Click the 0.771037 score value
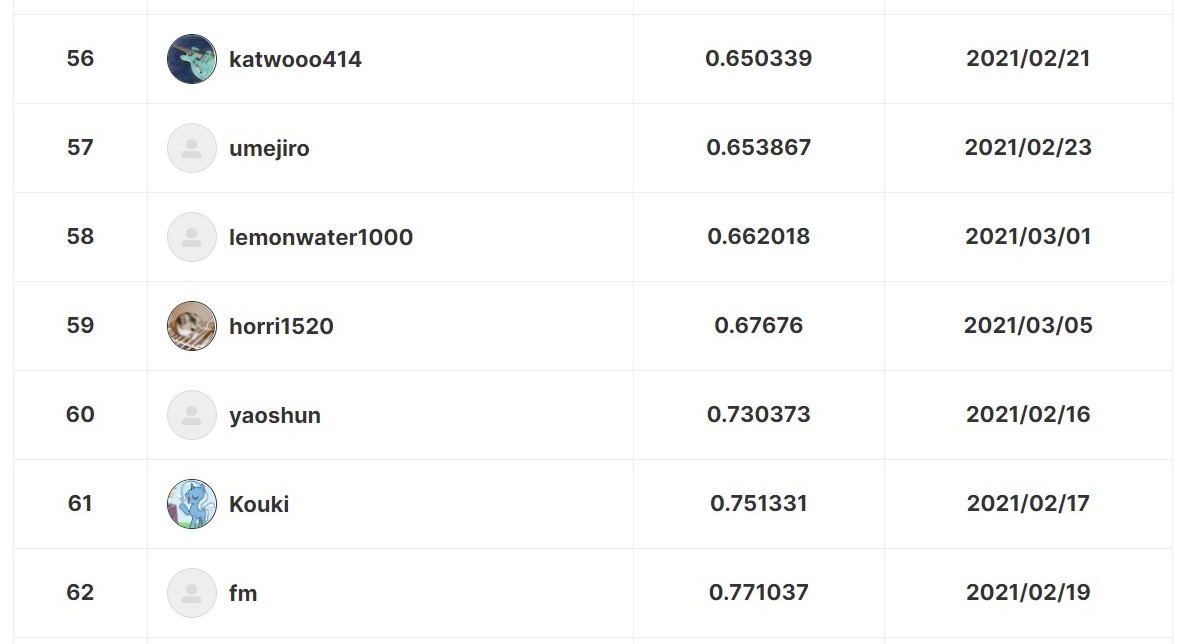The width and height of the screenshot is (1187, 644). 758,593
